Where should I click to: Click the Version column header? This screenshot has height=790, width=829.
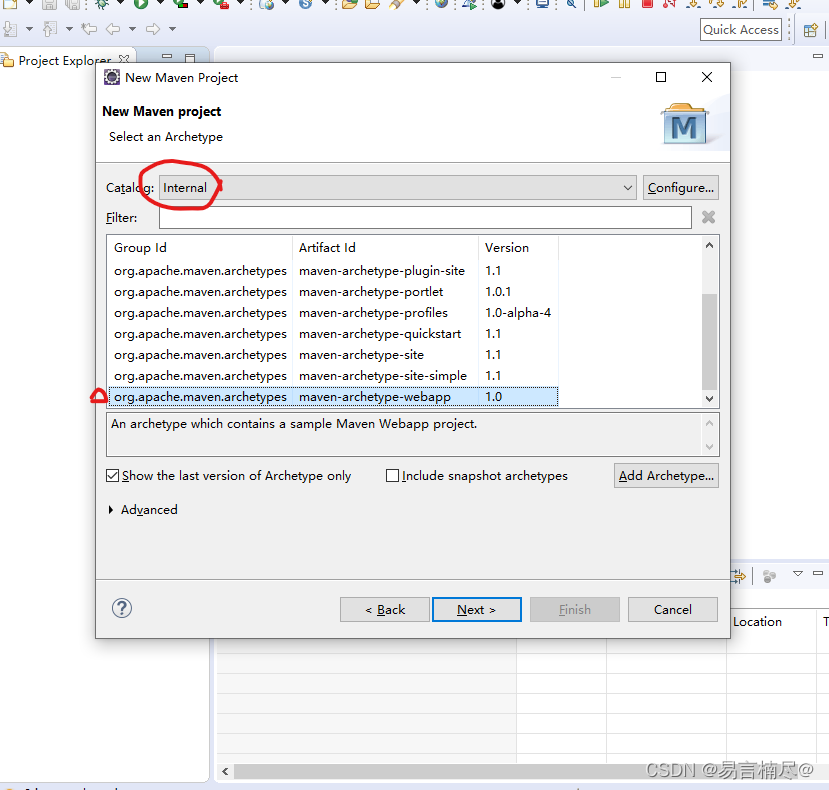tap(518, 247)
